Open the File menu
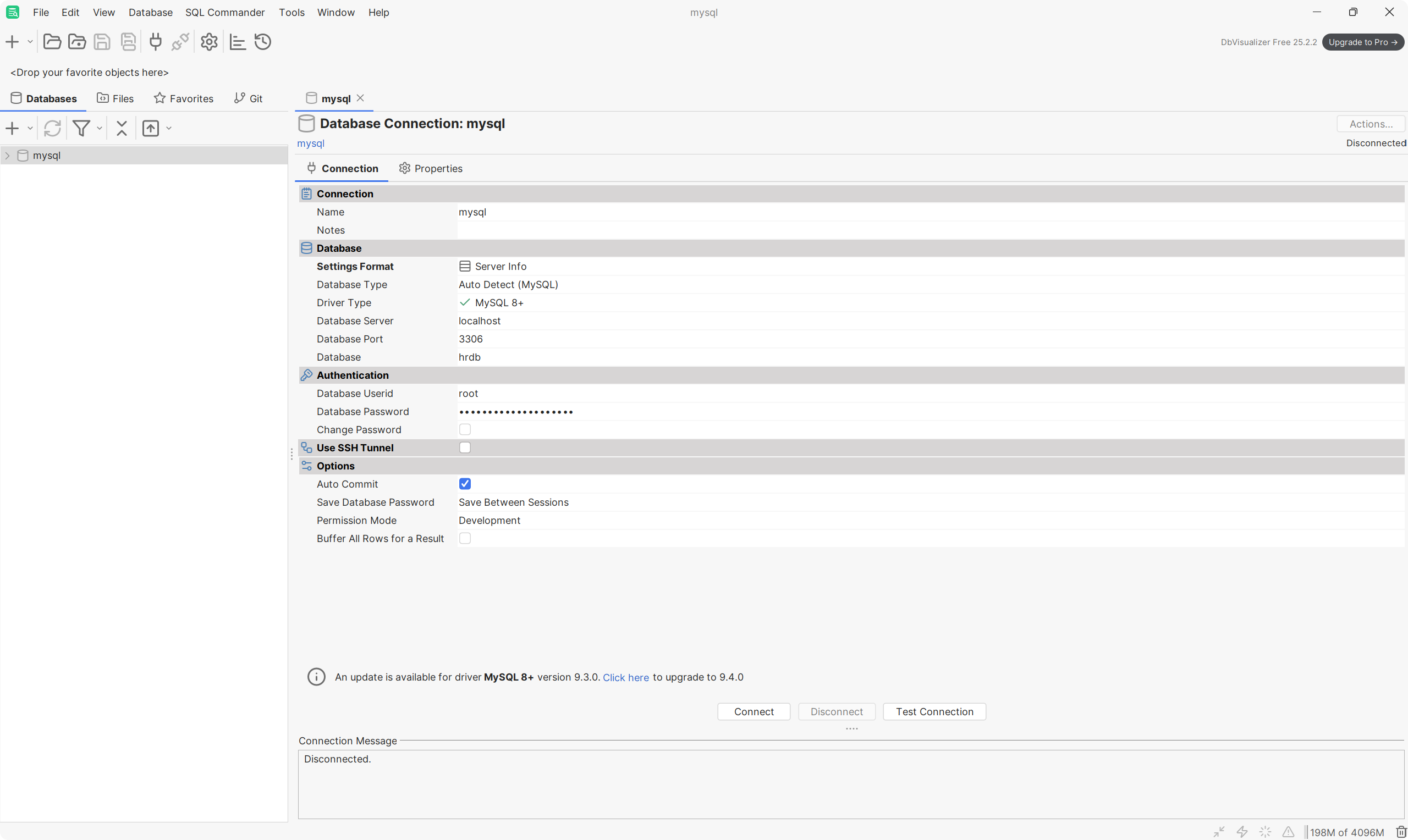The image size is (1408, 840). click(41, 13)
